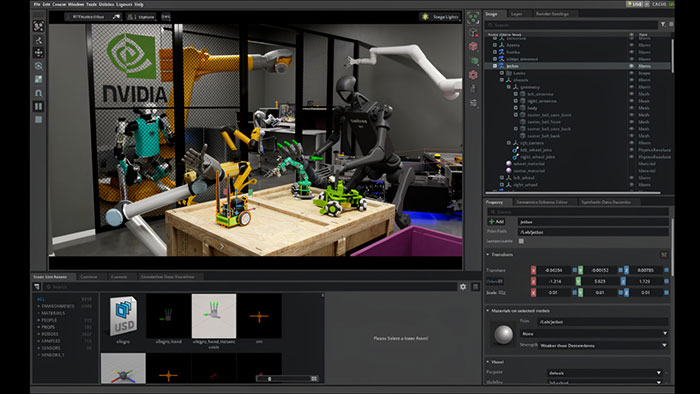Click the red cube icon in right-side toolbar
The height and width of the screenshot is (394, 700).
click(x=473, y=46)
